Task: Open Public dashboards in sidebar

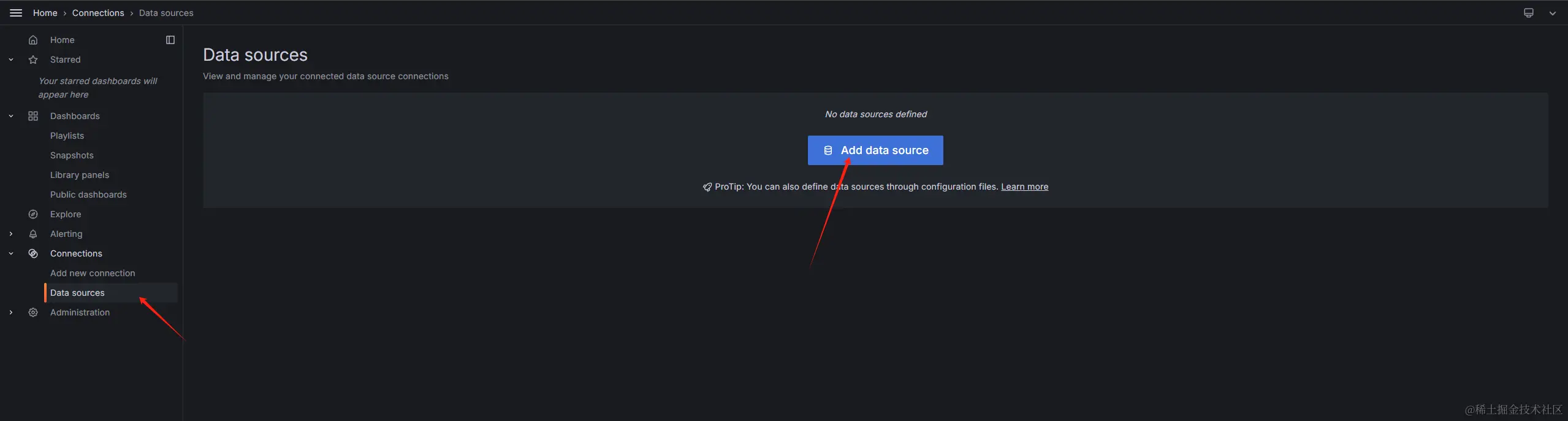Action: pyautogui.click(x=88, y=195)
